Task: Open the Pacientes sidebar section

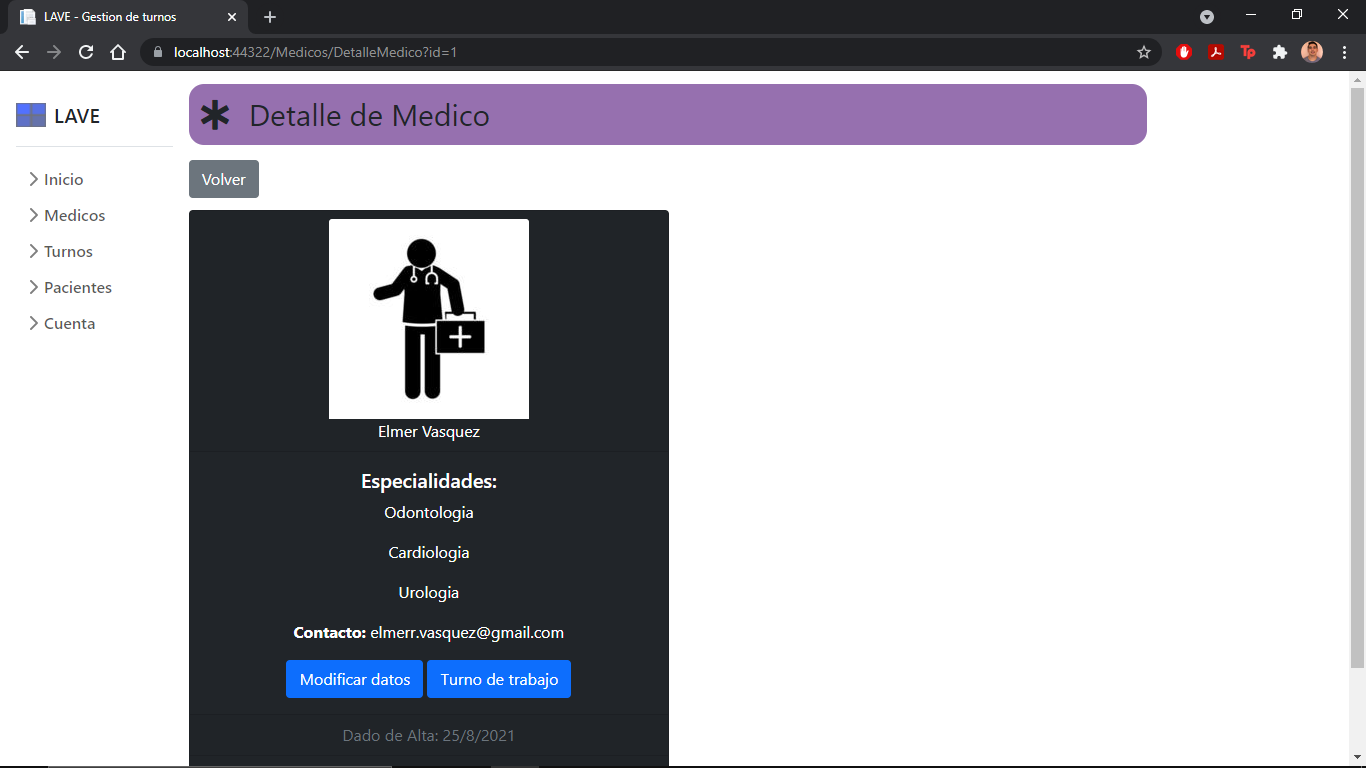Action: (x=77, y=288)
